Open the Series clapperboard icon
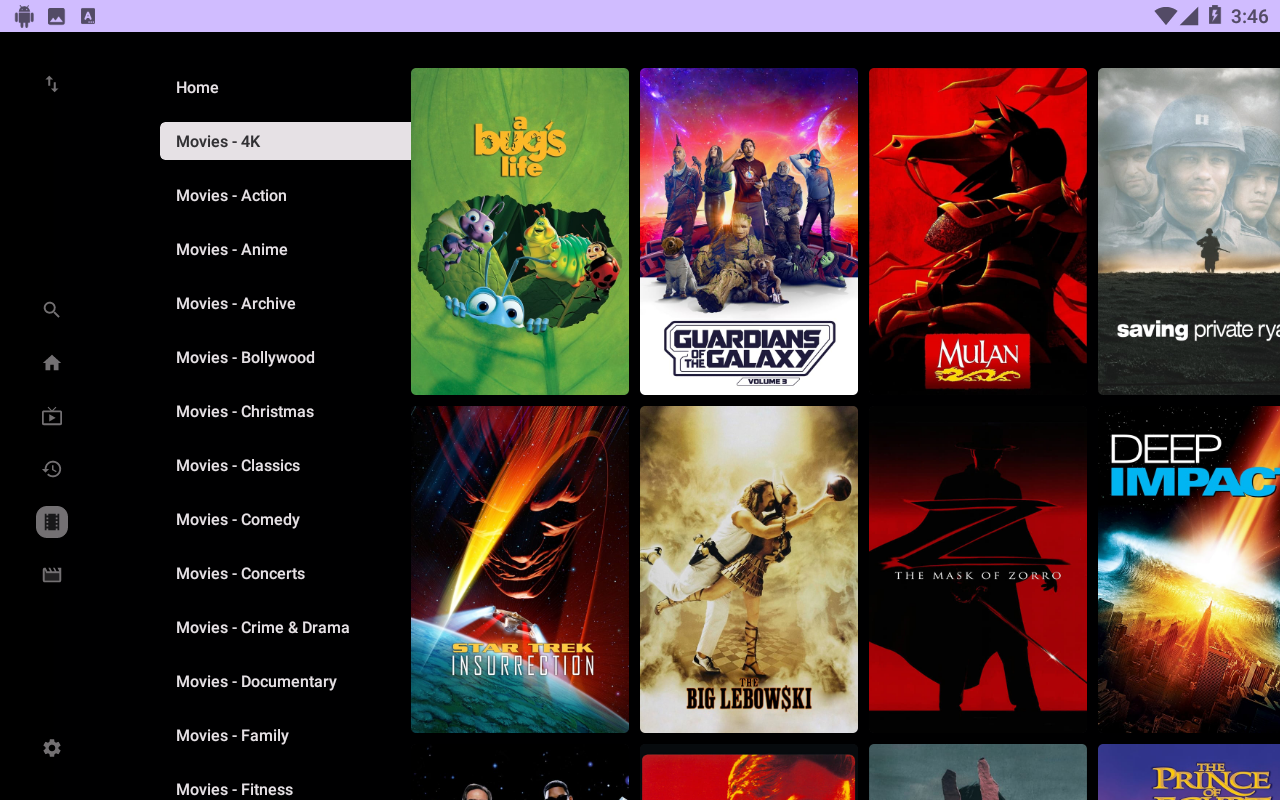This screenshot has height=800, width=1280. click(52, 575)
